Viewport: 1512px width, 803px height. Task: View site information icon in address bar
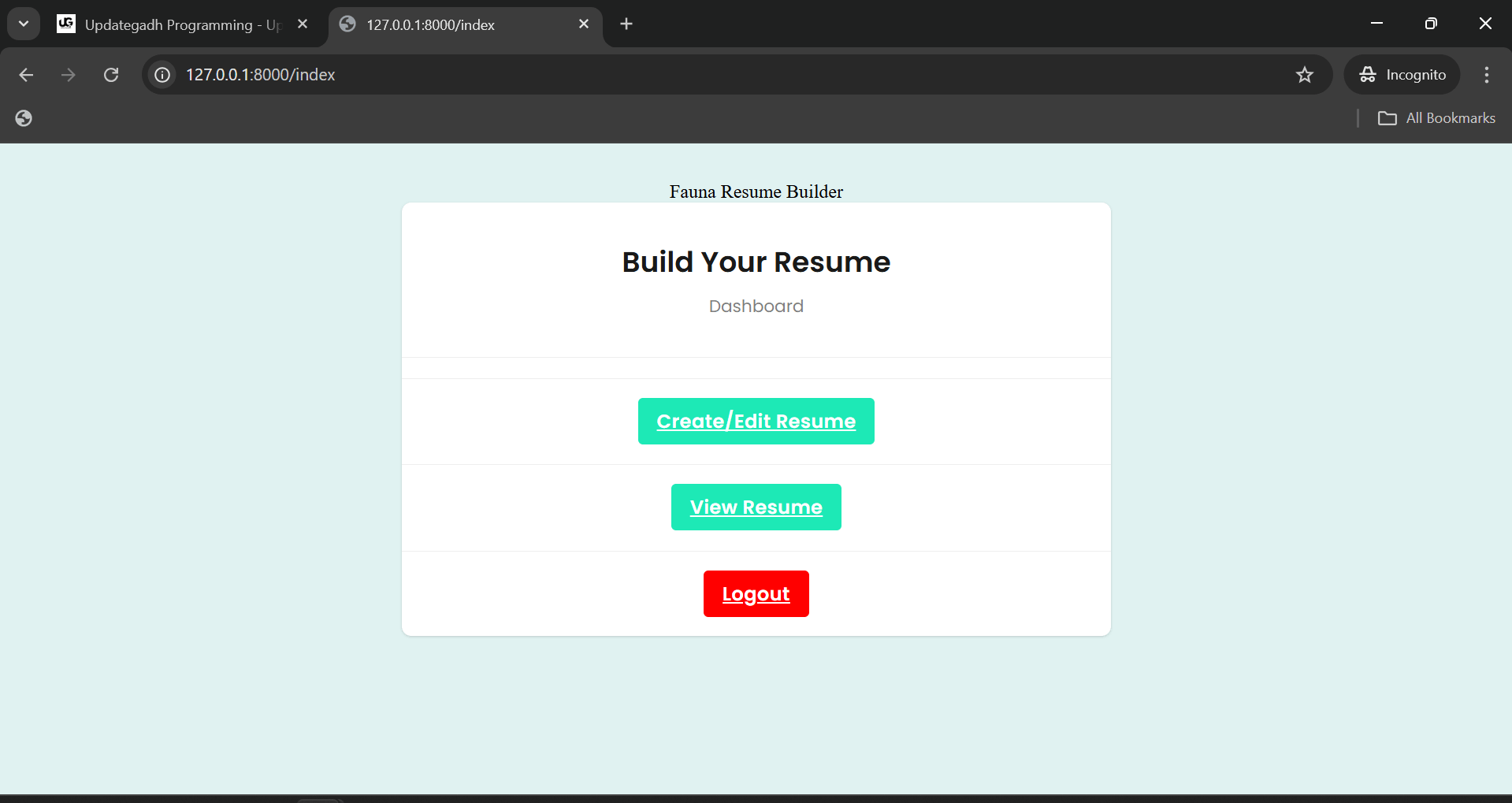162,75
